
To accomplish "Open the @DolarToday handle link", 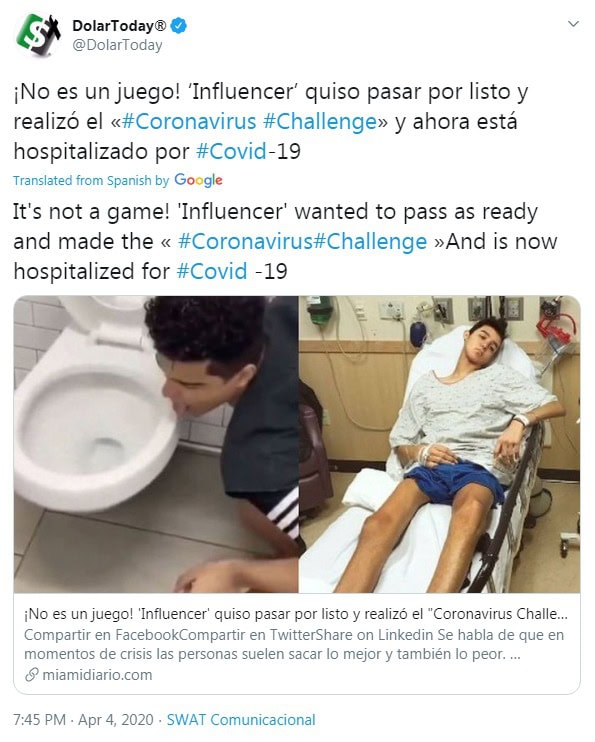I will [x=117, y=45].
